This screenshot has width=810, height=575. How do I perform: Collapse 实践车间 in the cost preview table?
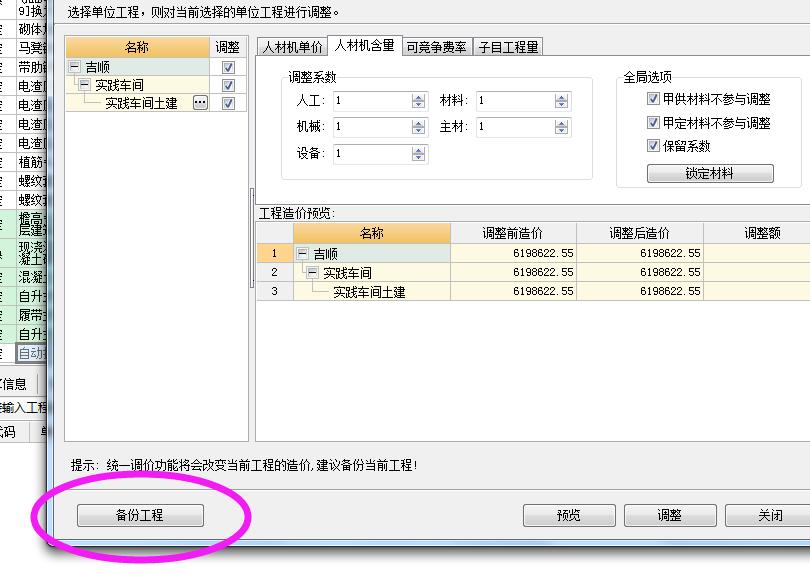(x=313, y=273)
